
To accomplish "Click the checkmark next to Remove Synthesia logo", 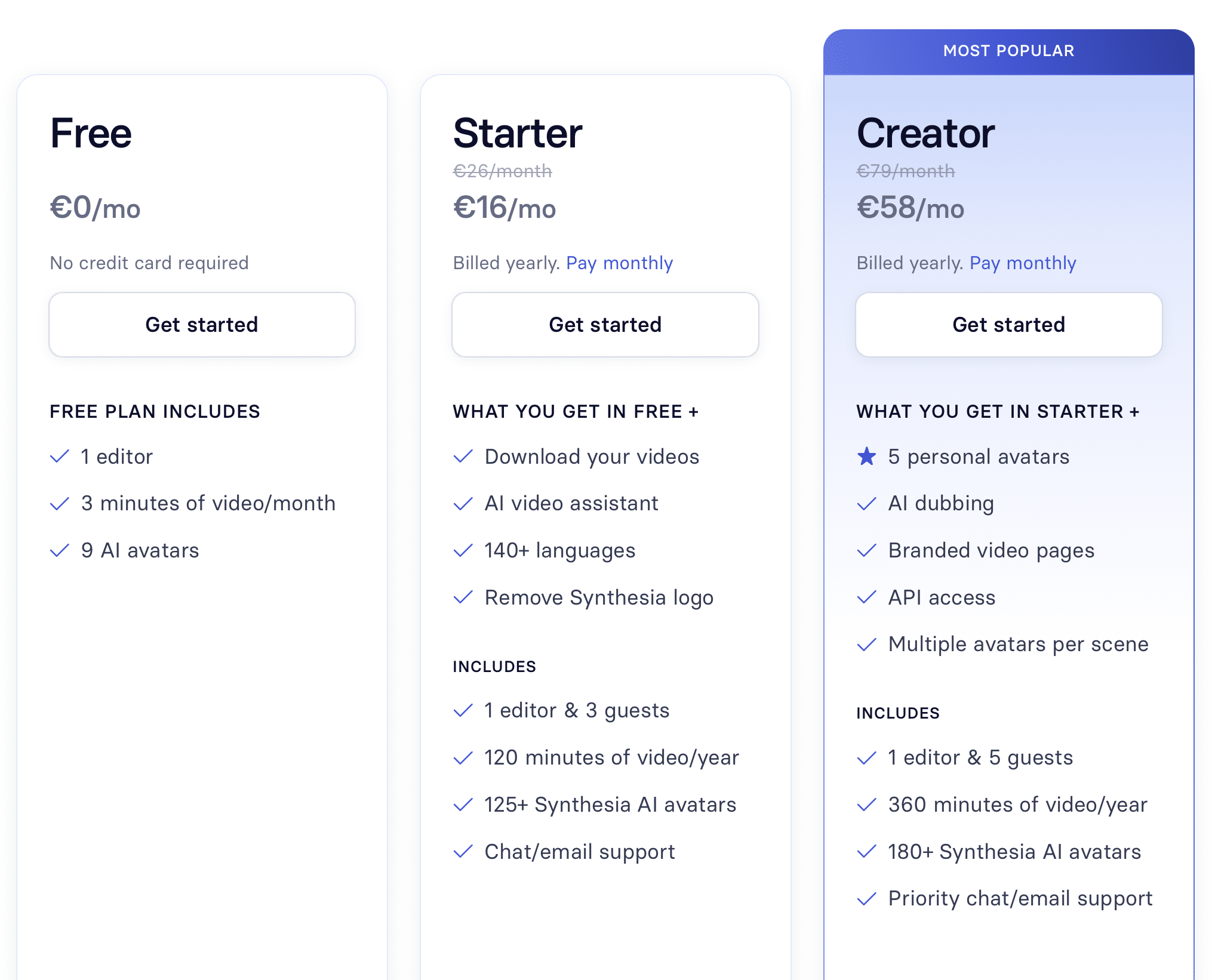I will pos(463,597).
